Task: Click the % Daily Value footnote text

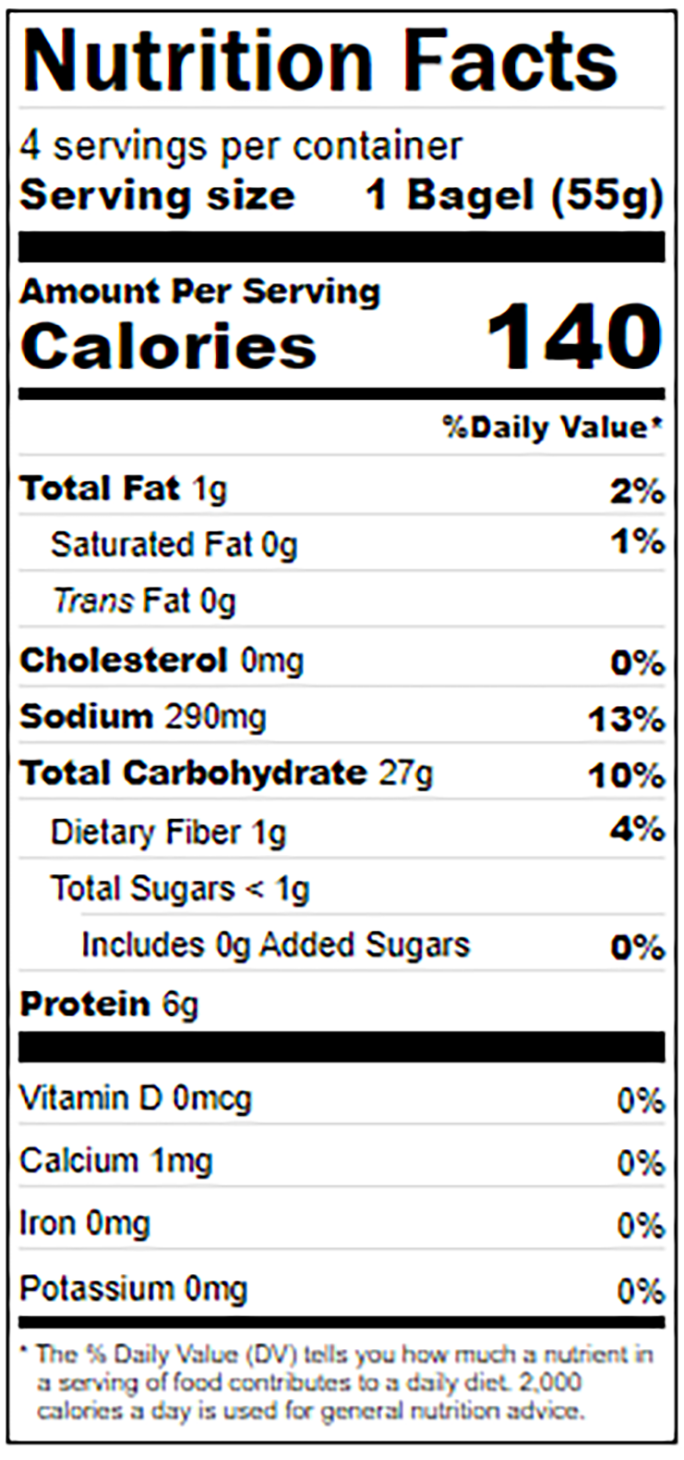Action: pyautogui.click(x=338, y=1383)
